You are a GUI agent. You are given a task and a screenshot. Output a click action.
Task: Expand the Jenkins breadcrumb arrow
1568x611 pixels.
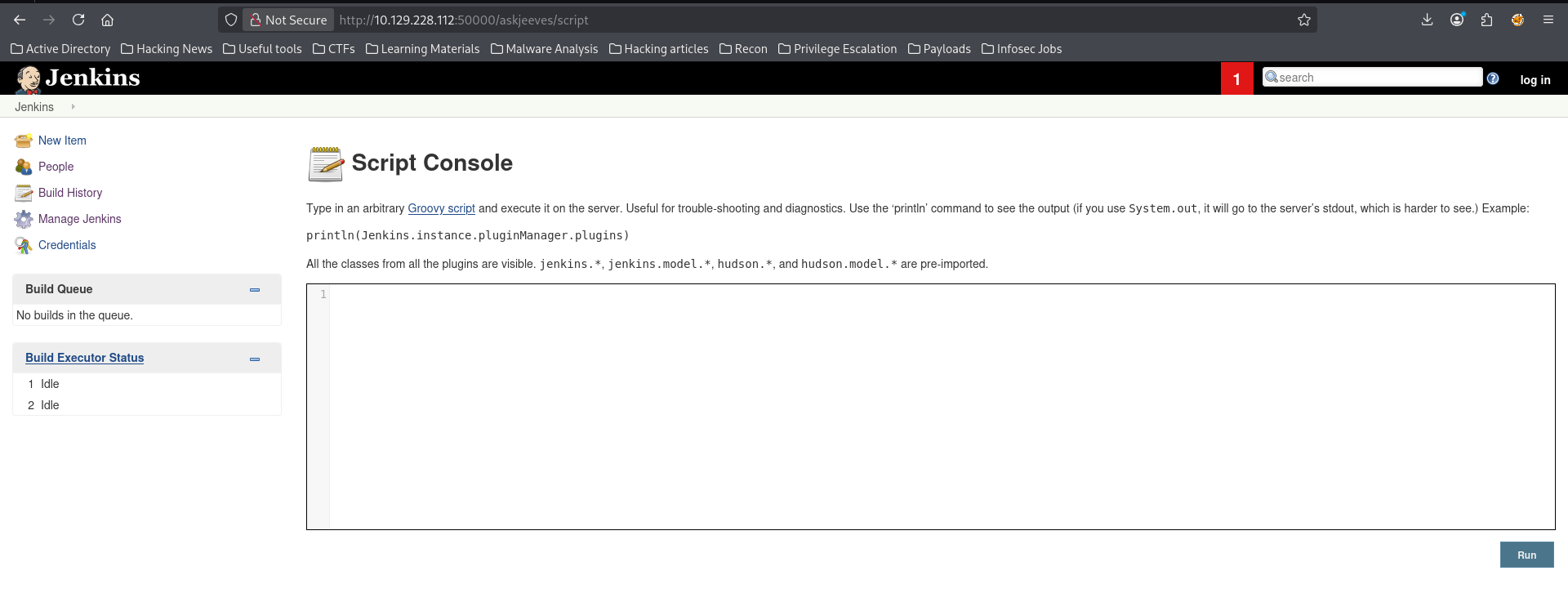[x=73, y=107]
